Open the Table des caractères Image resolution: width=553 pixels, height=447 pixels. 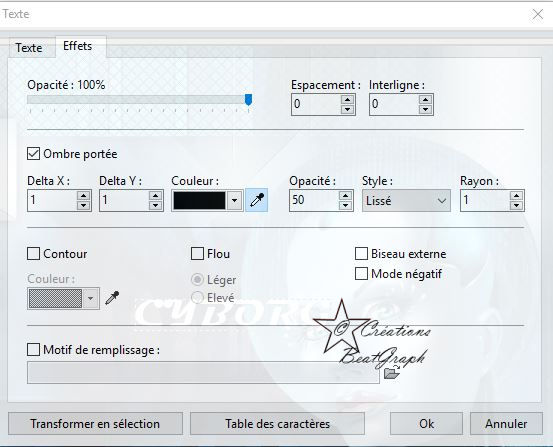pos(277,423)
